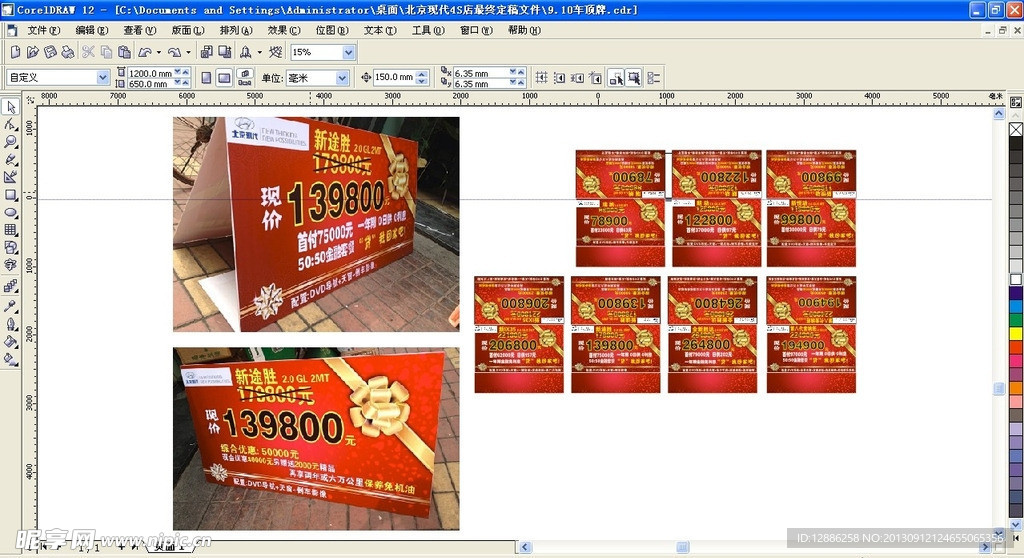This screenshot has width=1024, height=558.
Task: Click the page width 1200.0 mm field
Action: pyautogui.click(x=150, y=73)
